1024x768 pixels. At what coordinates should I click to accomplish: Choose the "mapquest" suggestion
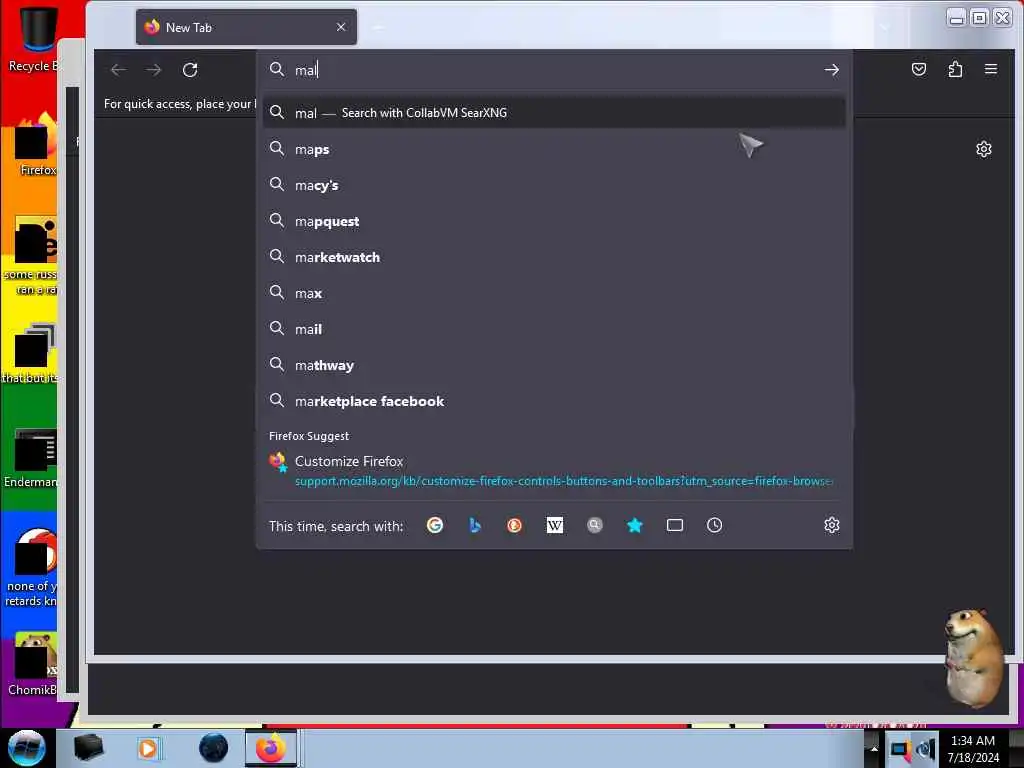tap(554, 221)
